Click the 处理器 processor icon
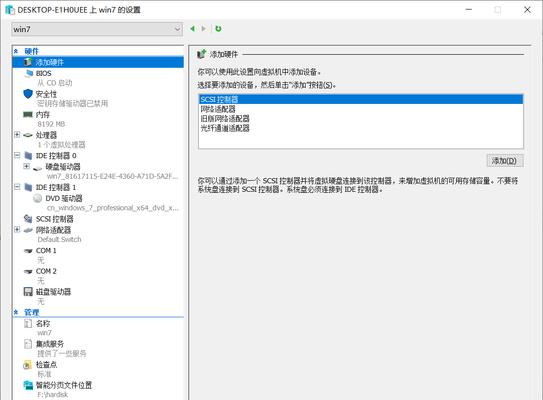The height and width of the screenshot is (400, 543). coord(28,135)
